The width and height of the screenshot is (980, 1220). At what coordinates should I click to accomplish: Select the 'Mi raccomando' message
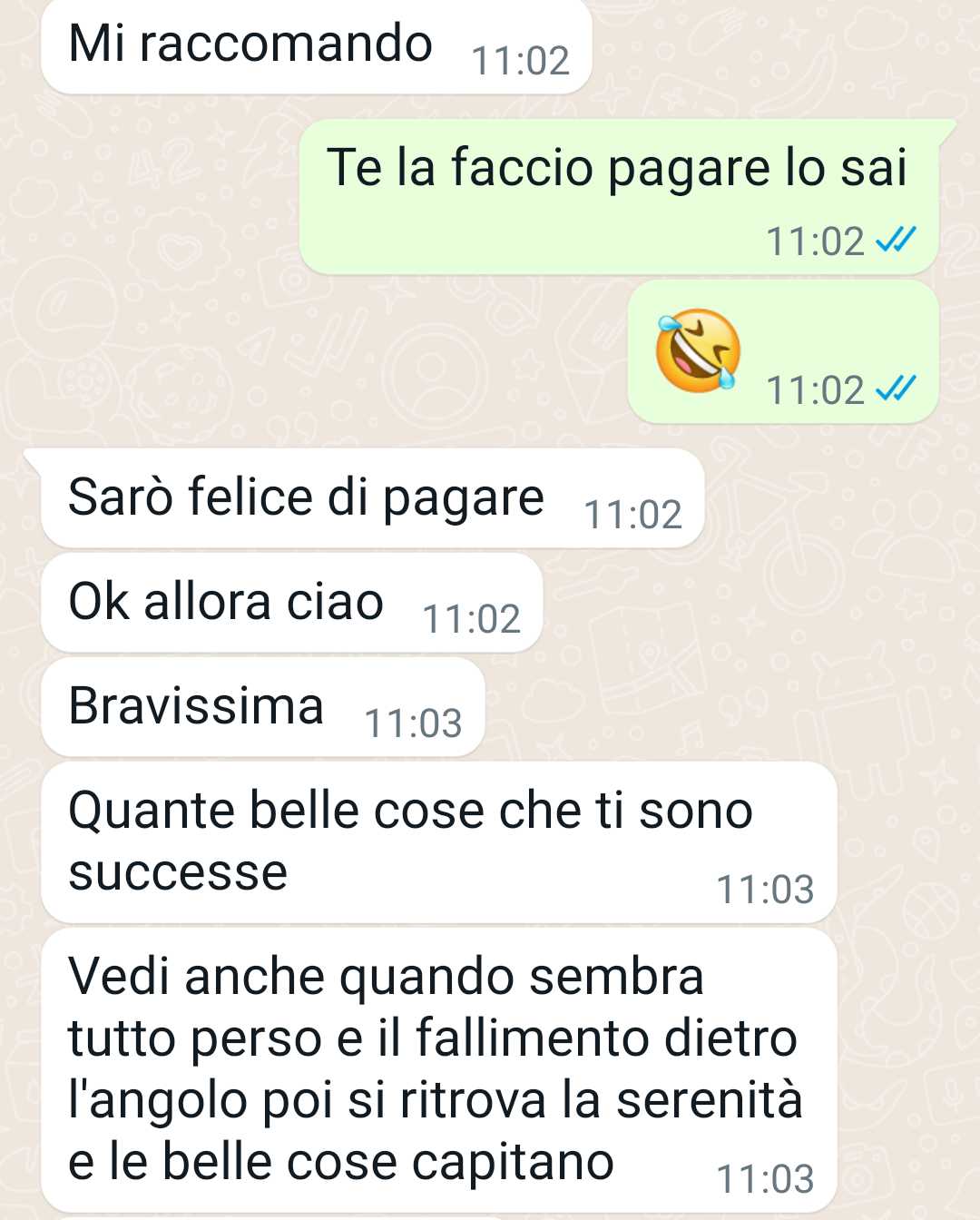tap(316, 45)
